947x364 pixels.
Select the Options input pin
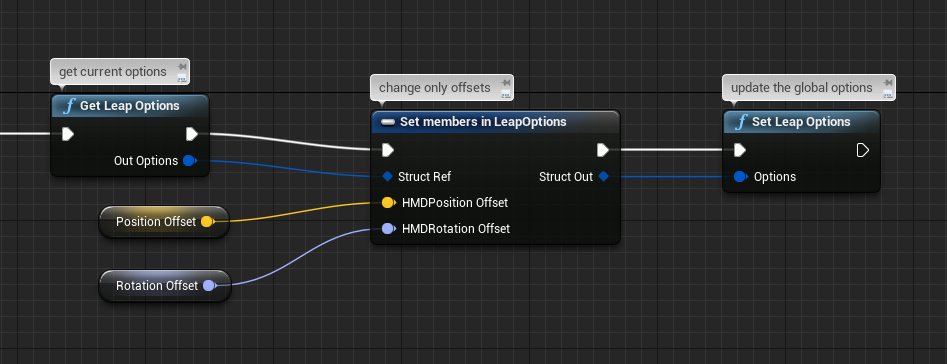741,177
